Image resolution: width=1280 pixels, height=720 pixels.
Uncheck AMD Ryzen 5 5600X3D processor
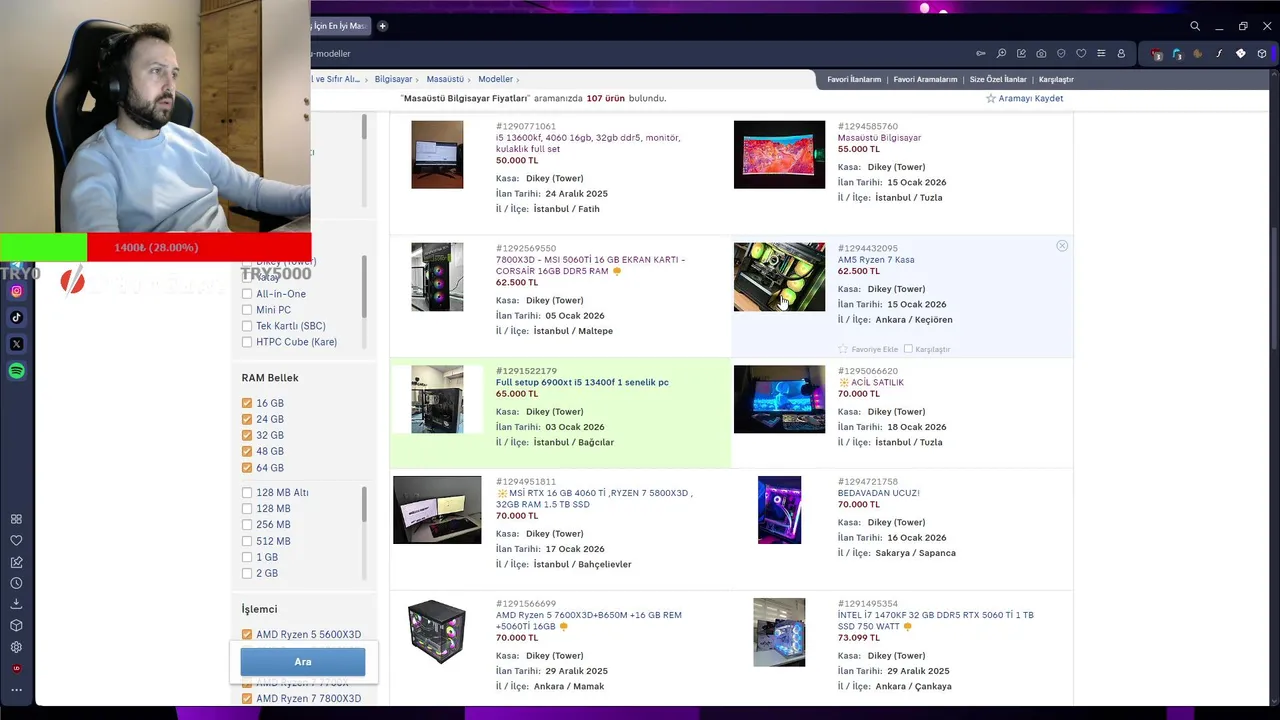247,634
